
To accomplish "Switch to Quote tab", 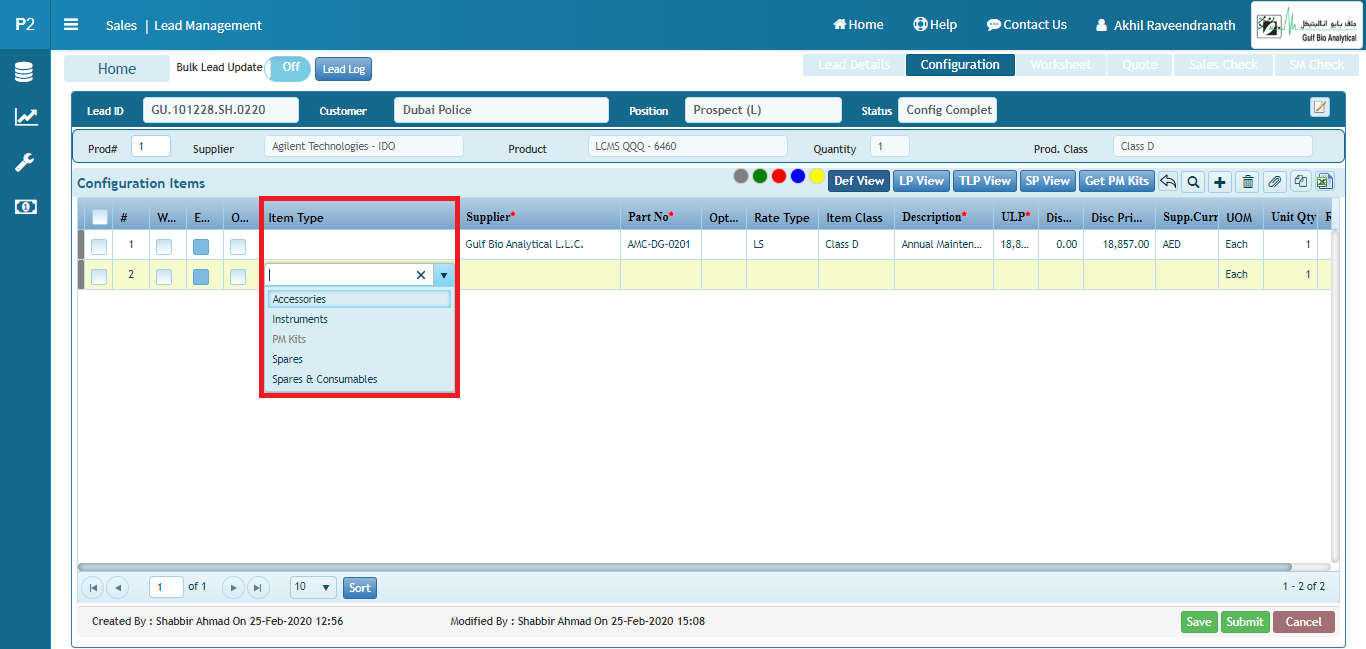I will pos(1140,65).
